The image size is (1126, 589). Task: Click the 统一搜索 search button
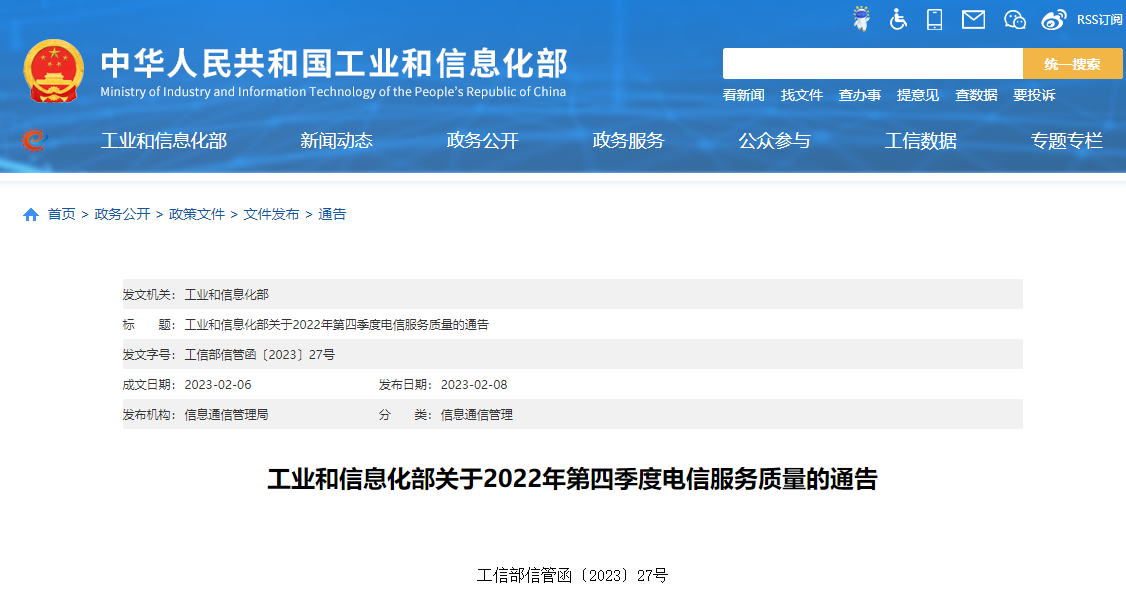pos(1072,64)
